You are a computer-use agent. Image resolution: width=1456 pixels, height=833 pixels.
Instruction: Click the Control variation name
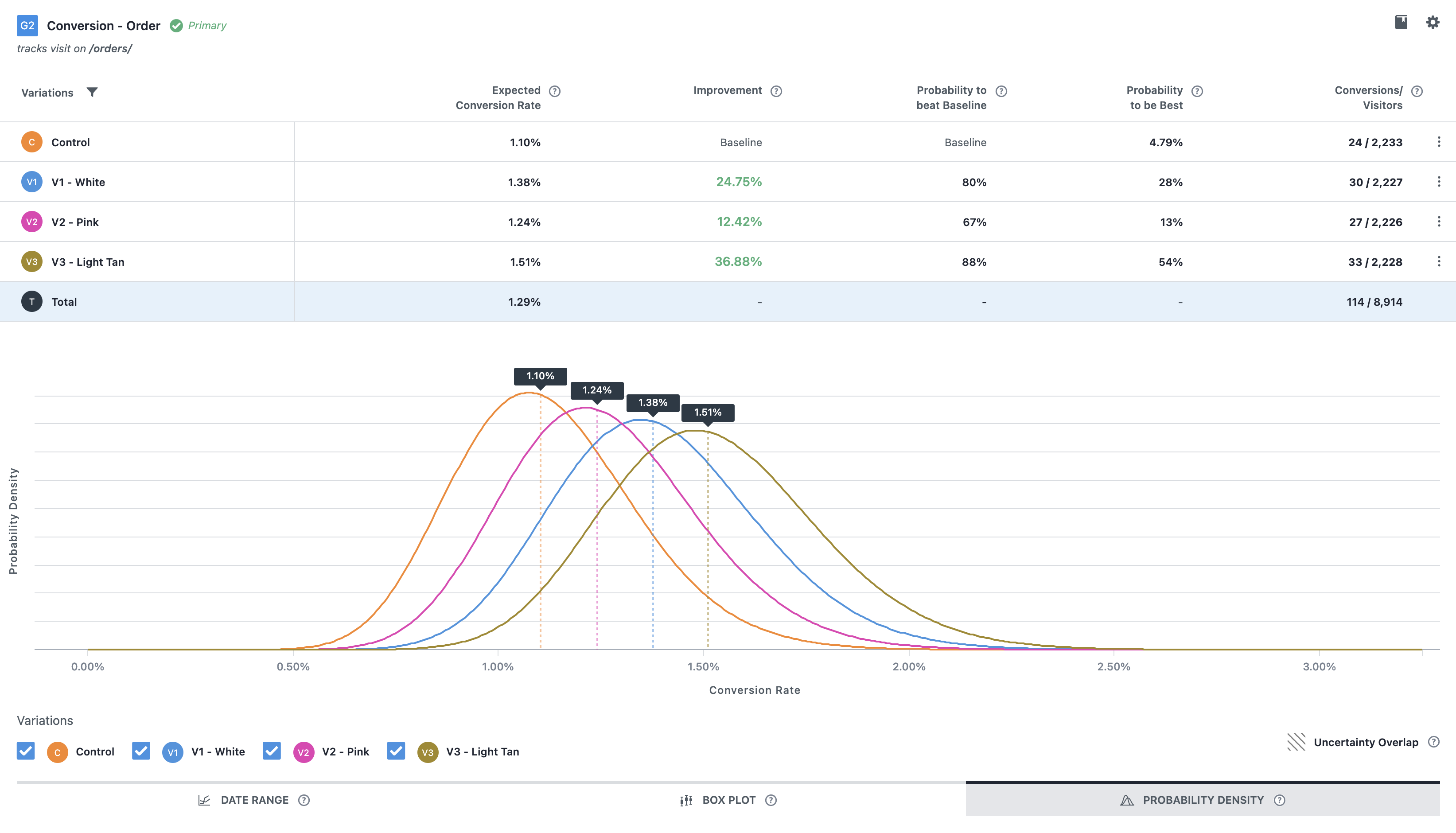point(70,143)
